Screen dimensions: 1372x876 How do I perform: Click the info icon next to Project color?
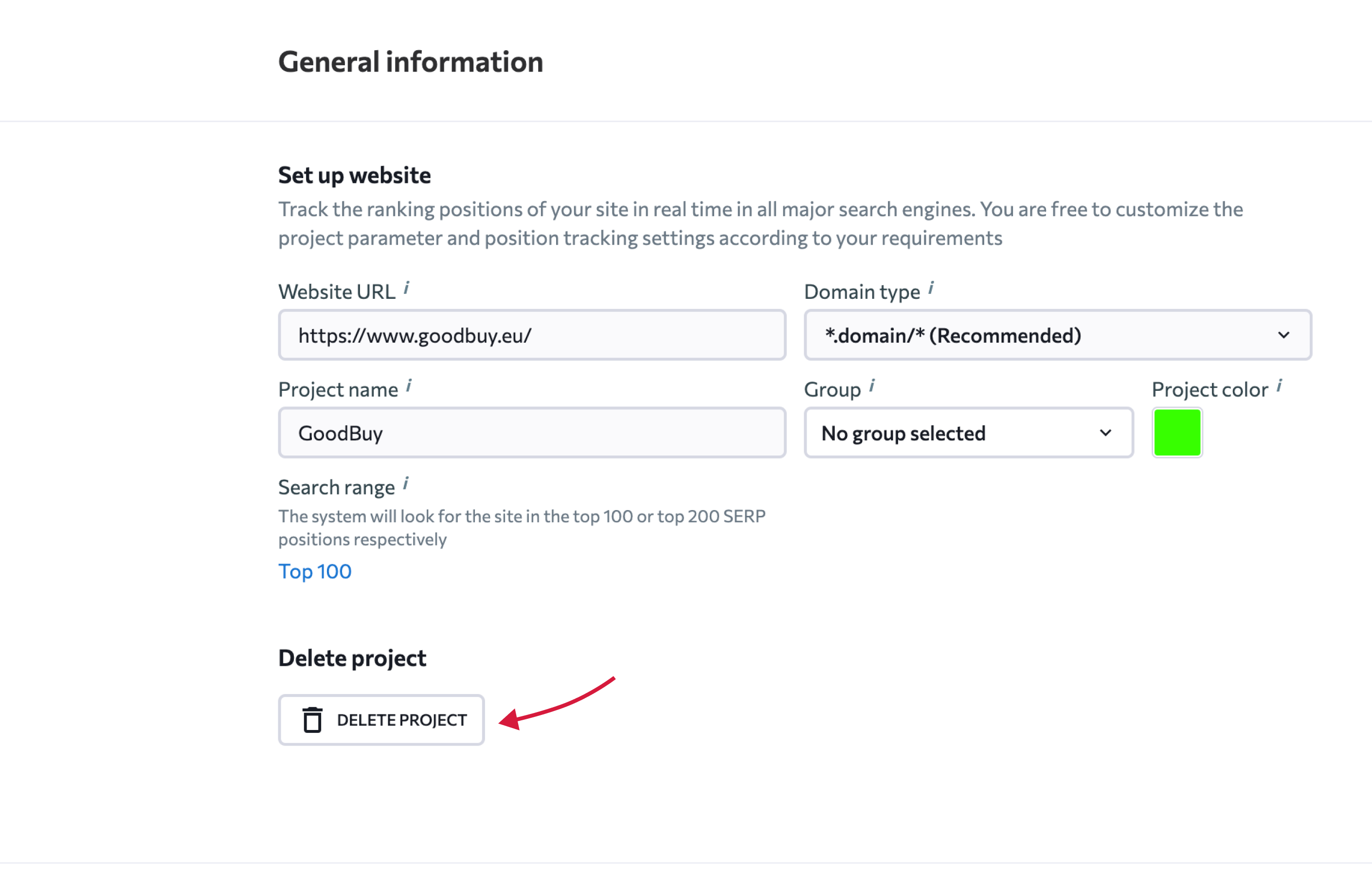(1280, 386)
